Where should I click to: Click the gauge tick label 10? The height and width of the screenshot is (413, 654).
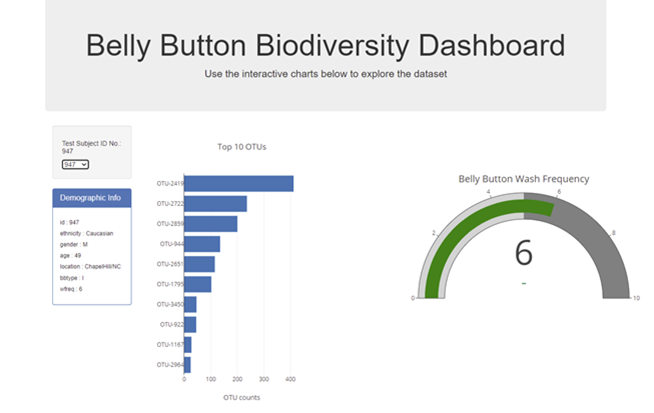pos(636,298)
